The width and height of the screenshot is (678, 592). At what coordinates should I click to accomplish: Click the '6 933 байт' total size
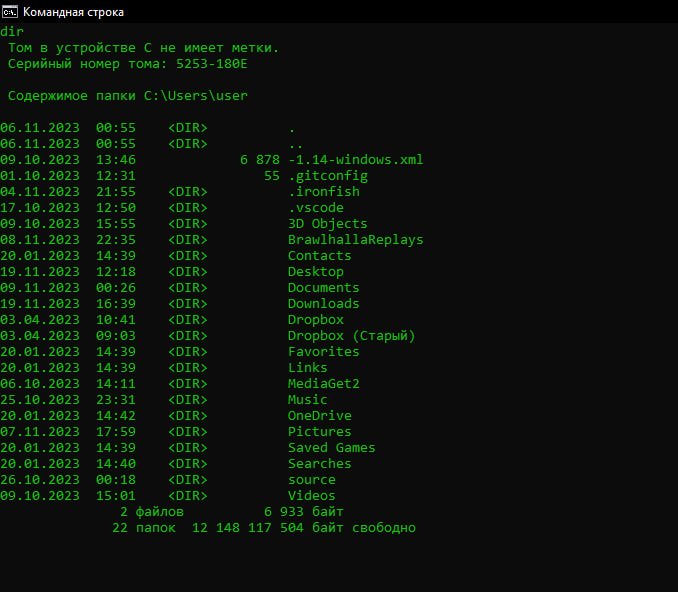(304, 512)
